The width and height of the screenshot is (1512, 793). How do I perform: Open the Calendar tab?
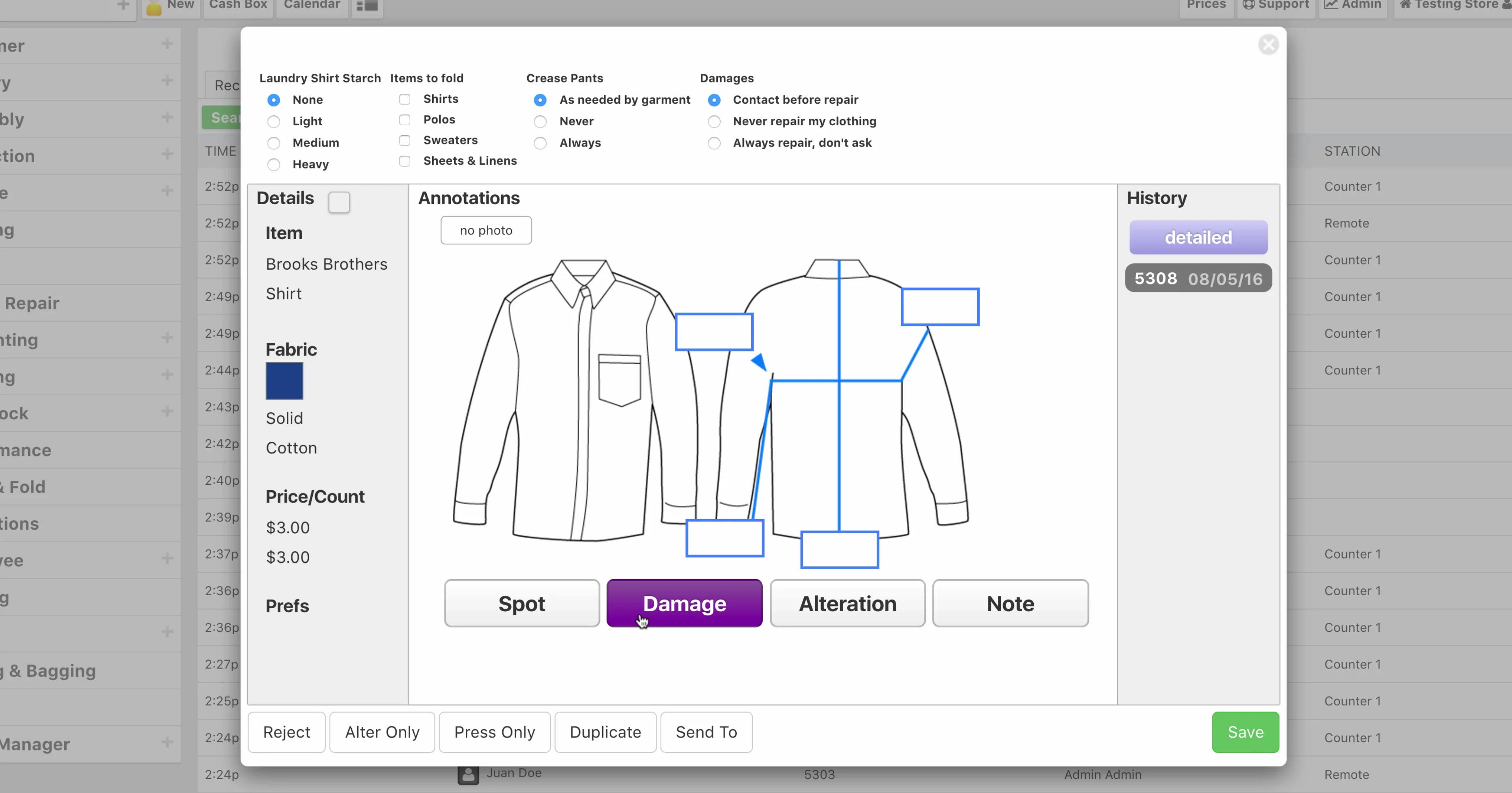coord(312,6)
